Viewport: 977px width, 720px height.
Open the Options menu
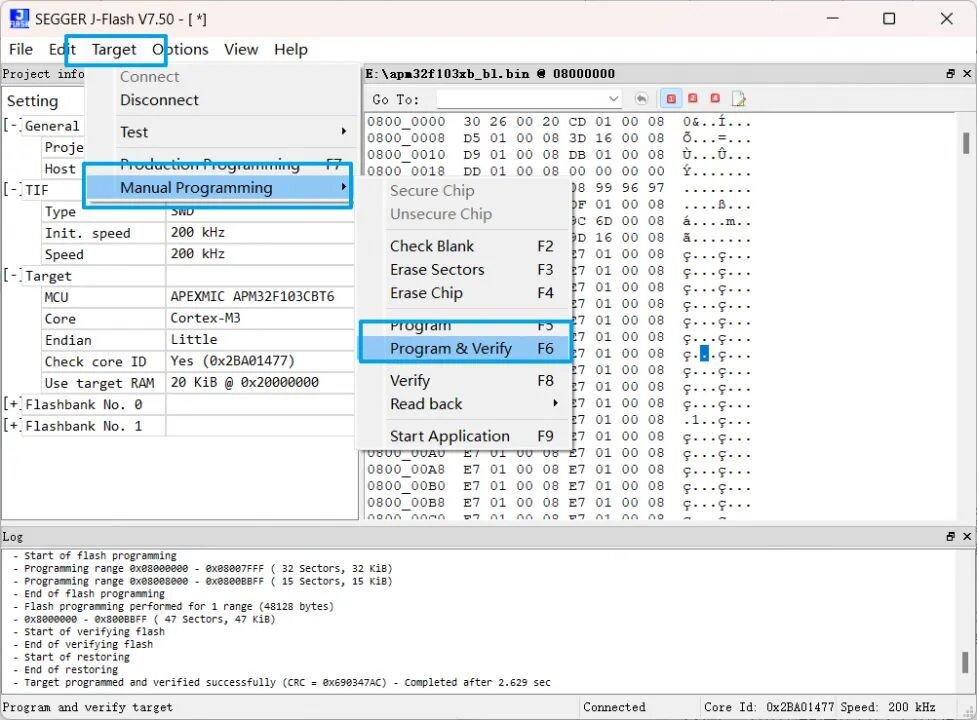(180, 49)
